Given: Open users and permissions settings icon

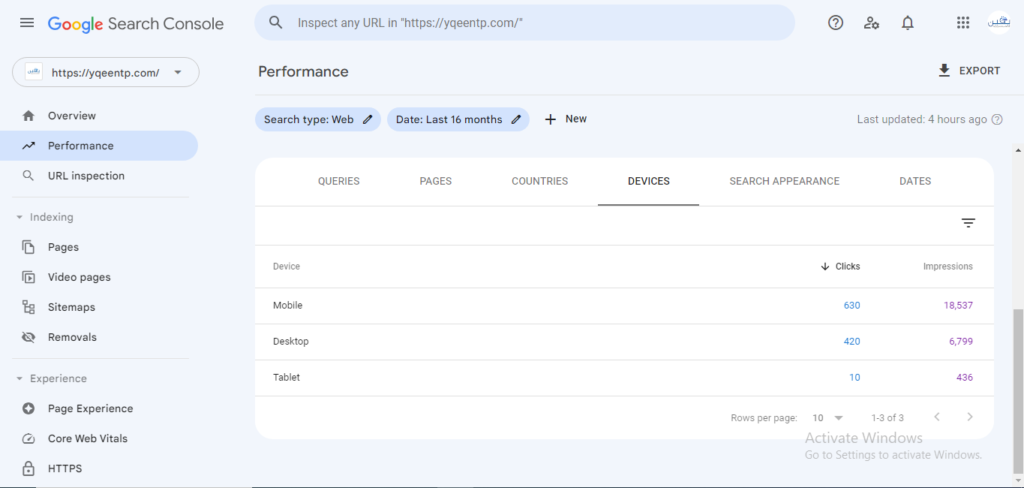Looking at the screenshot, I should 871,23.
